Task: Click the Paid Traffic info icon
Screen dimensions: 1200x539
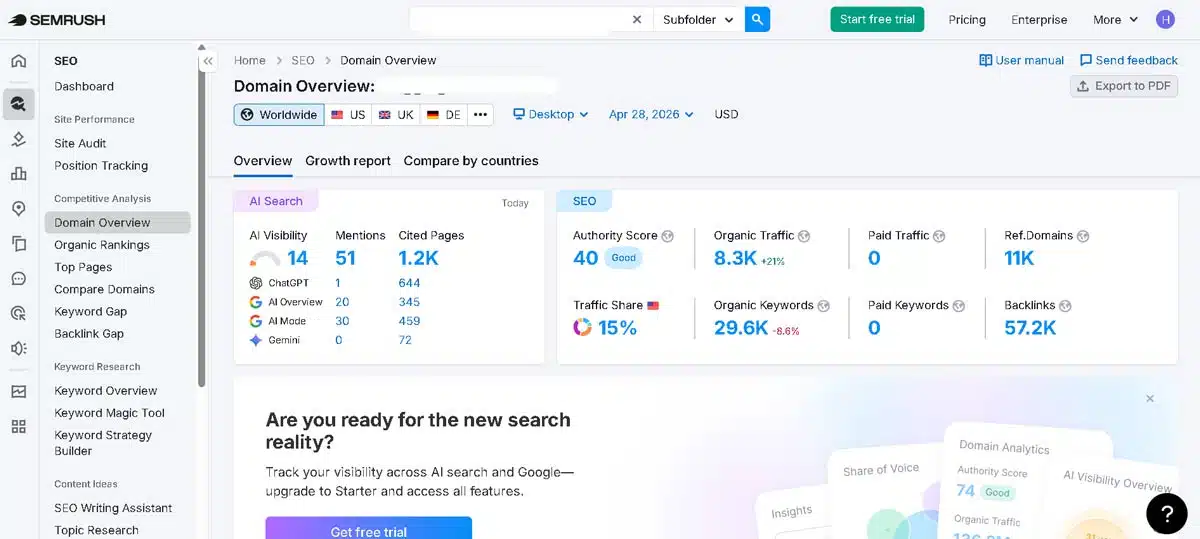Action: click(x=940, y=236)
